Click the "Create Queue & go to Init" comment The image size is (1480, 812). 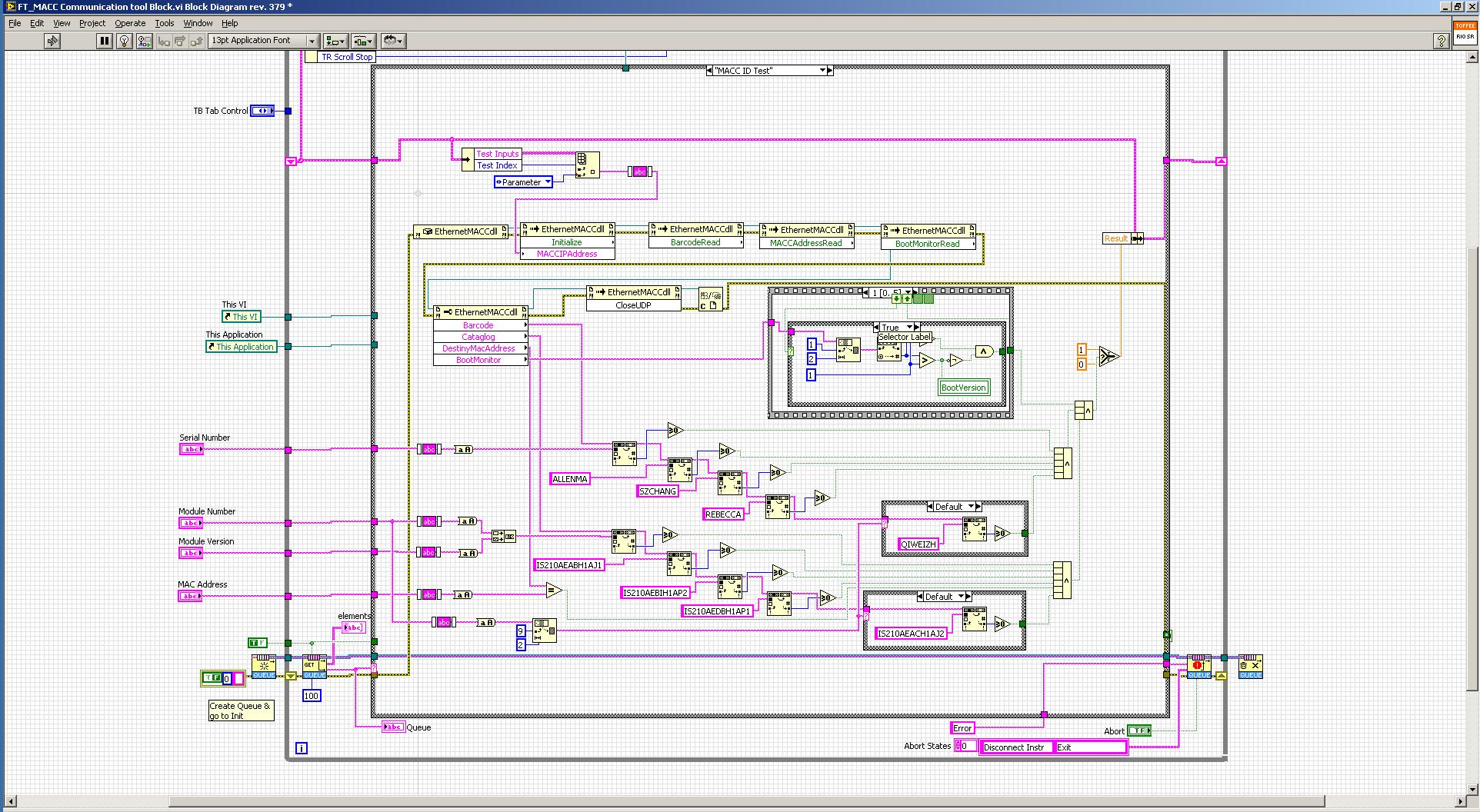pos(241,710)
